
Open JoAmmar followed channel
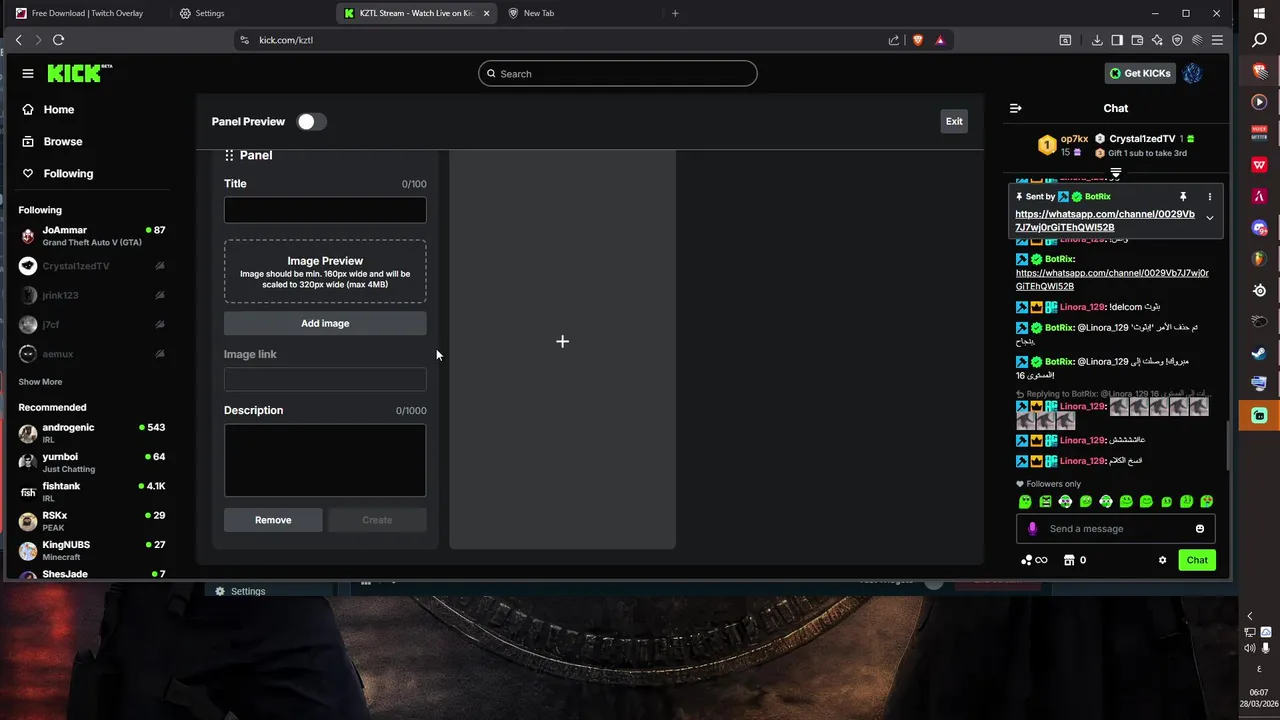92,236
